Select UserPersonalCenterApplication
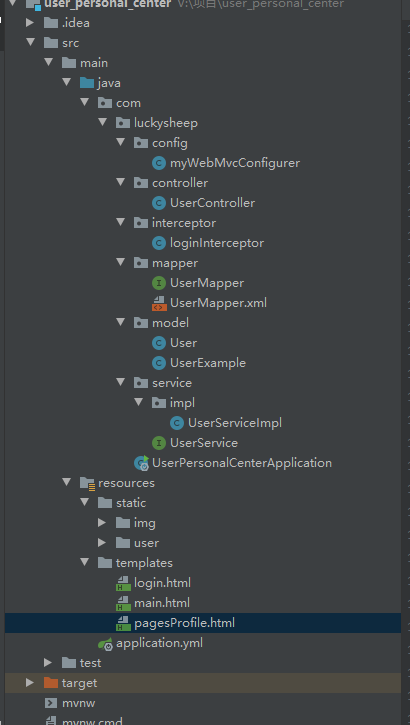The height and width of the screenshot is (725, 410). tap(242, 463)
